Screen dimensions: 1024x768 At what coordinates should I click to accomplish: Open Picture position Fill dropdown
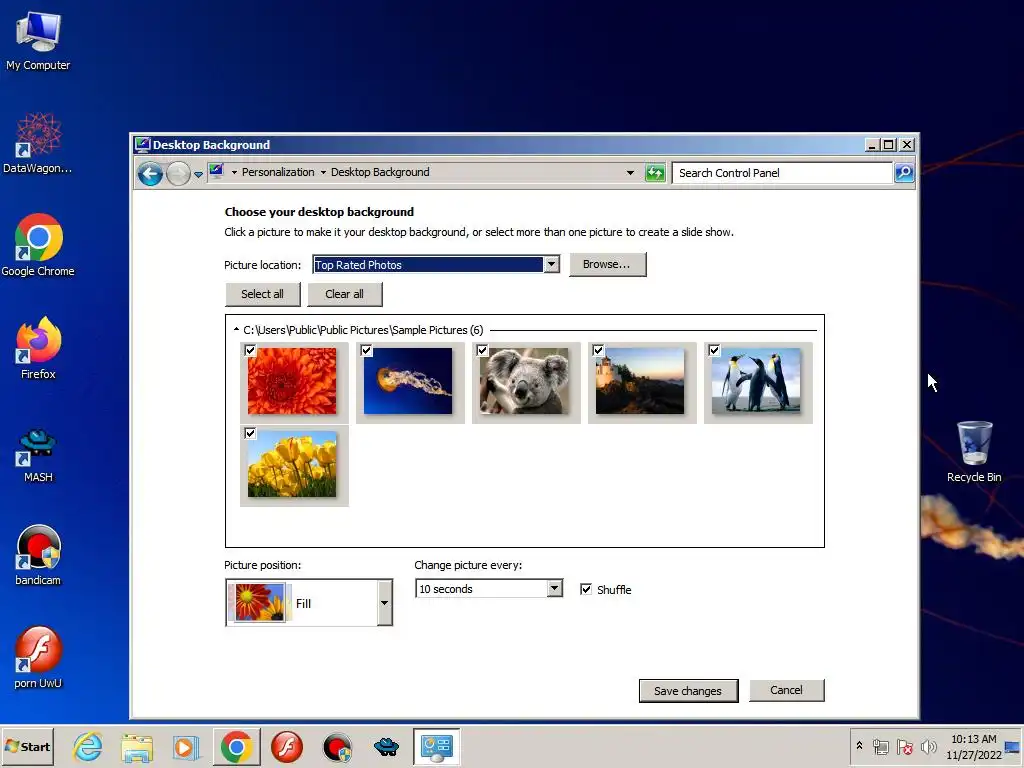pyautogui.click(x=309, y=603)
